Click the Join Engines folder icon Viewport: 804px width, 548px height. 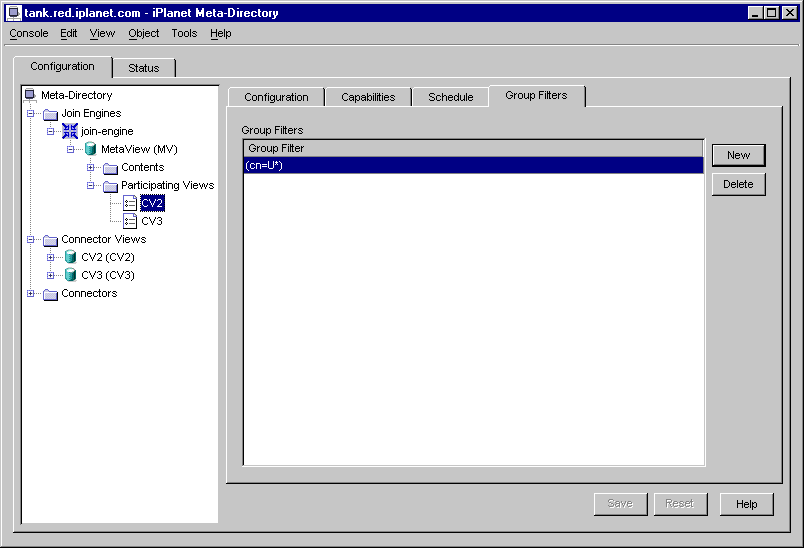[50, 113]
